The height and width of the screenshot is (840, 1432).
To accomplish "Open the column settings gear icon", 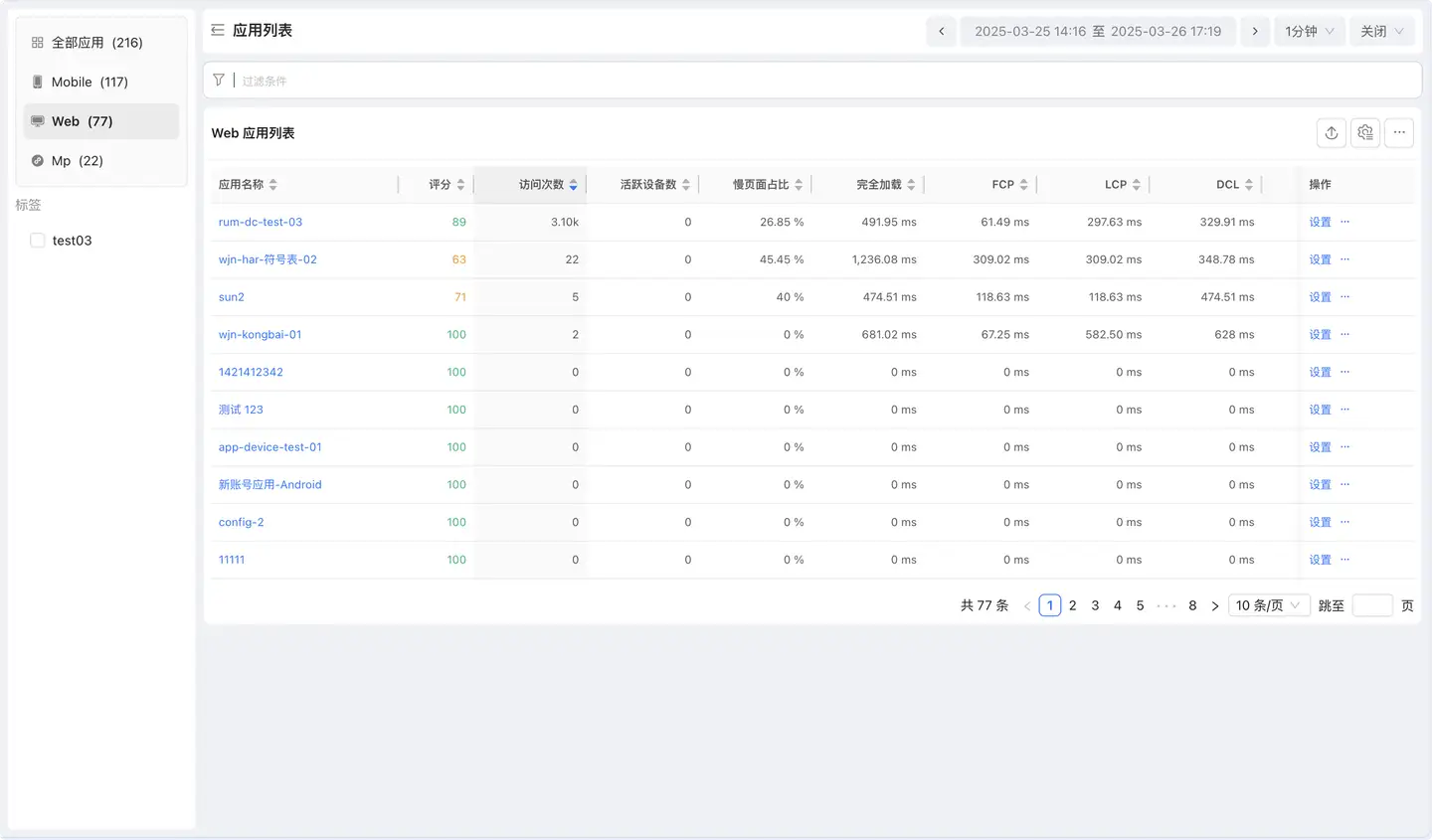I will click(x=1365, y=132).
